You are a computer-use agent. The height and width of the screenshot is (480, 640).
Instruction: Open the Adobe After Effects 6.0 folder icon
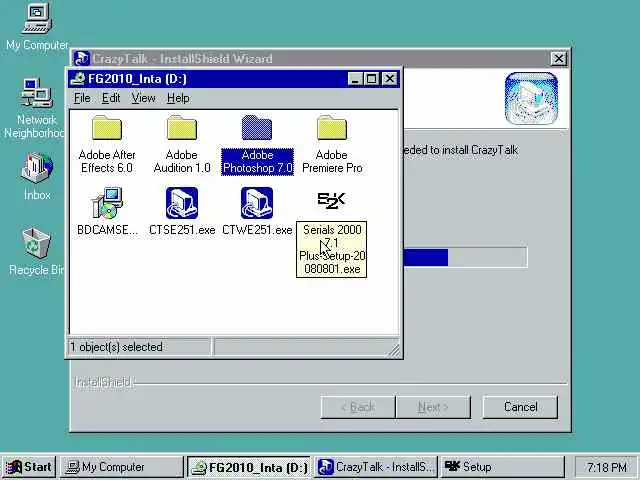107,127
